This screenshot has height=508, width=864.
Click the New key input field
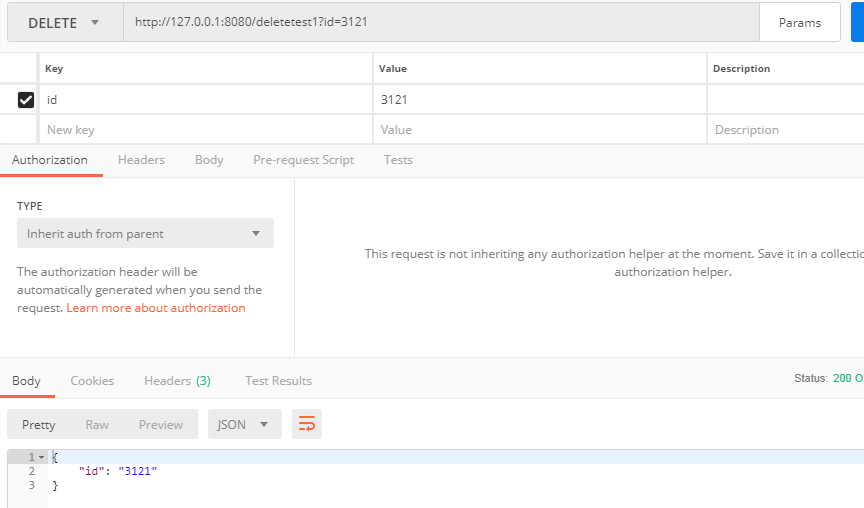click(206, 129)
